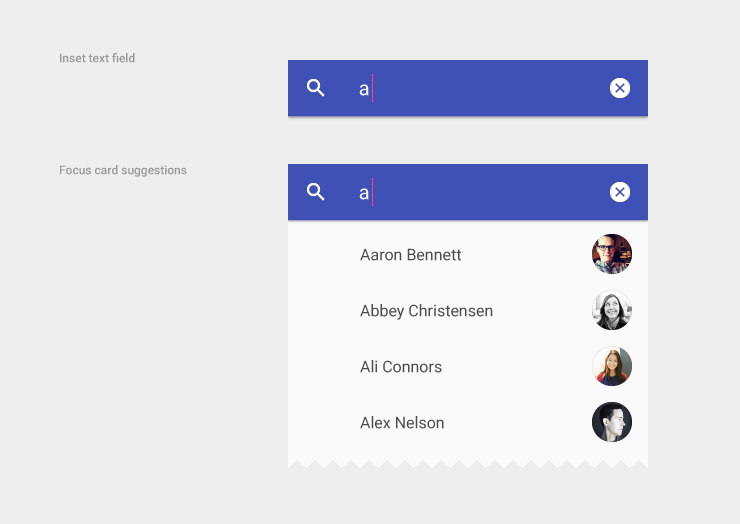Click Aaron Bennett's avatar photo
This screenshot has height=524, width=740.
[612, 254]
